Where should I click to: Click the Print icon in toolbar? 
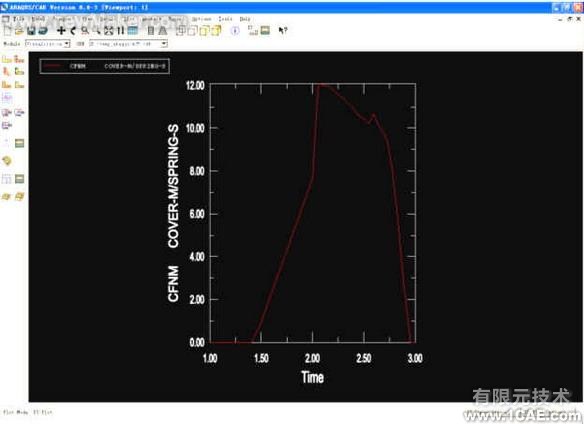tap(43, 31)
